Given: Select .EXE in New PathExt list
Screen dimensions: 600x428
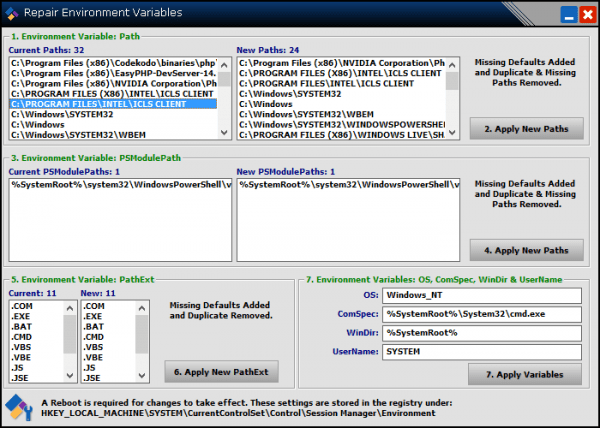Looking at the screenshot, I should pyautogui.click(x=109, y=317).
